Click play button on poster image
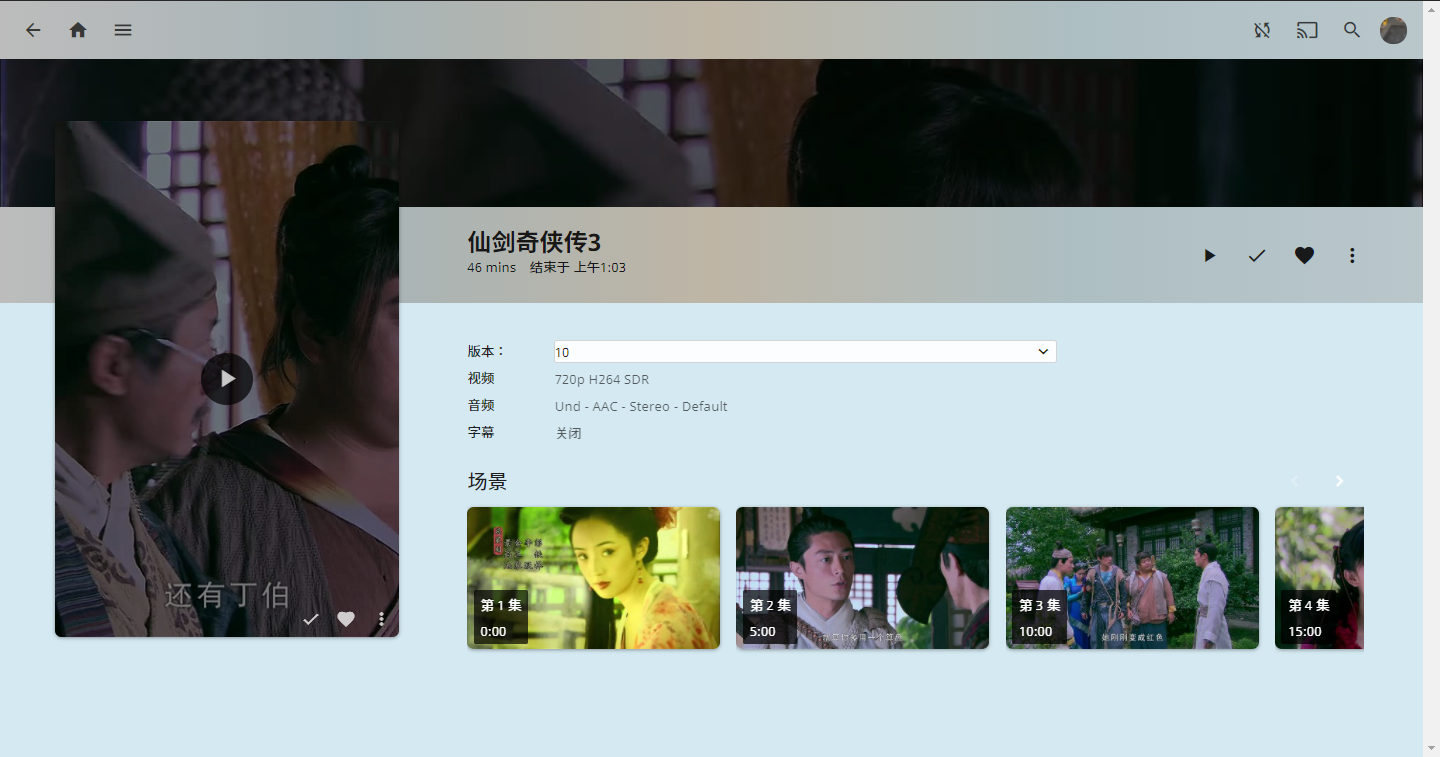Image resolution: width=1440 pixels, height=757 pixels. tap(227, 378)
